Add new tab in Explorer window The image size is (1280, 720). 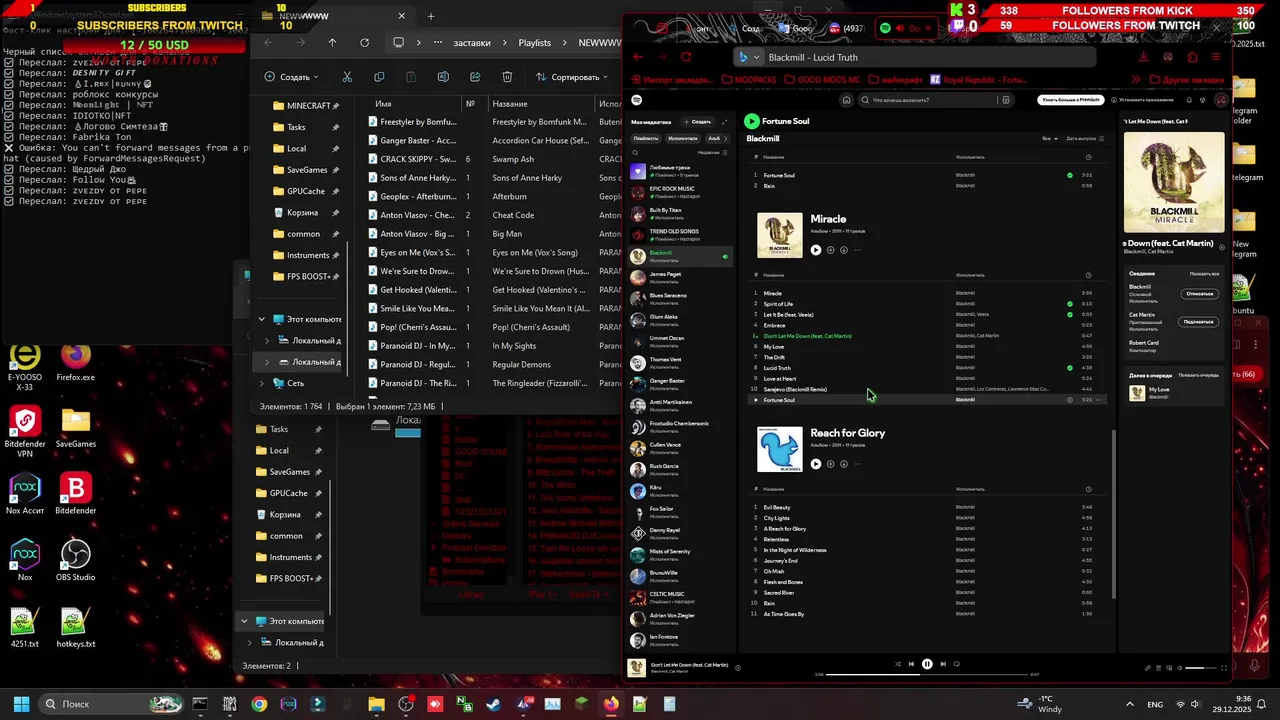pos(431,16)
